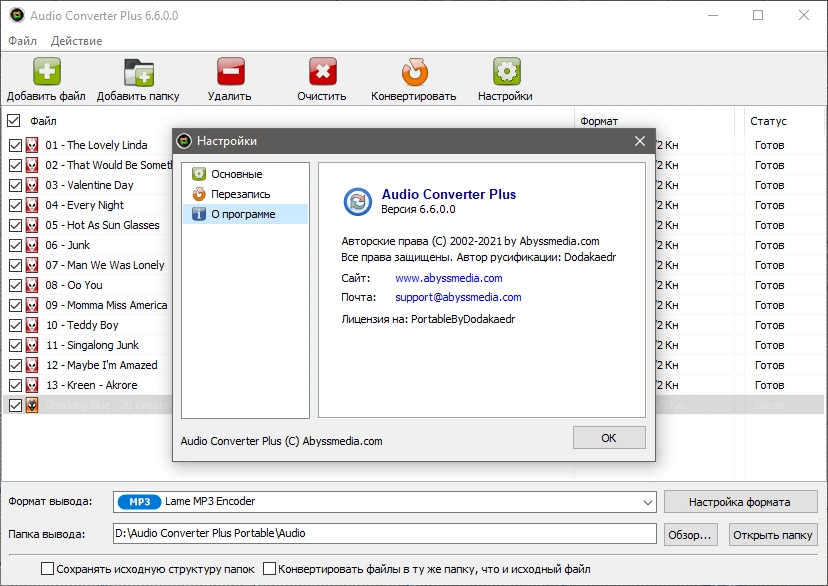Click the Add Folder toolbar icon
This screenshot has height=586, width=828.
click(139, 72)
